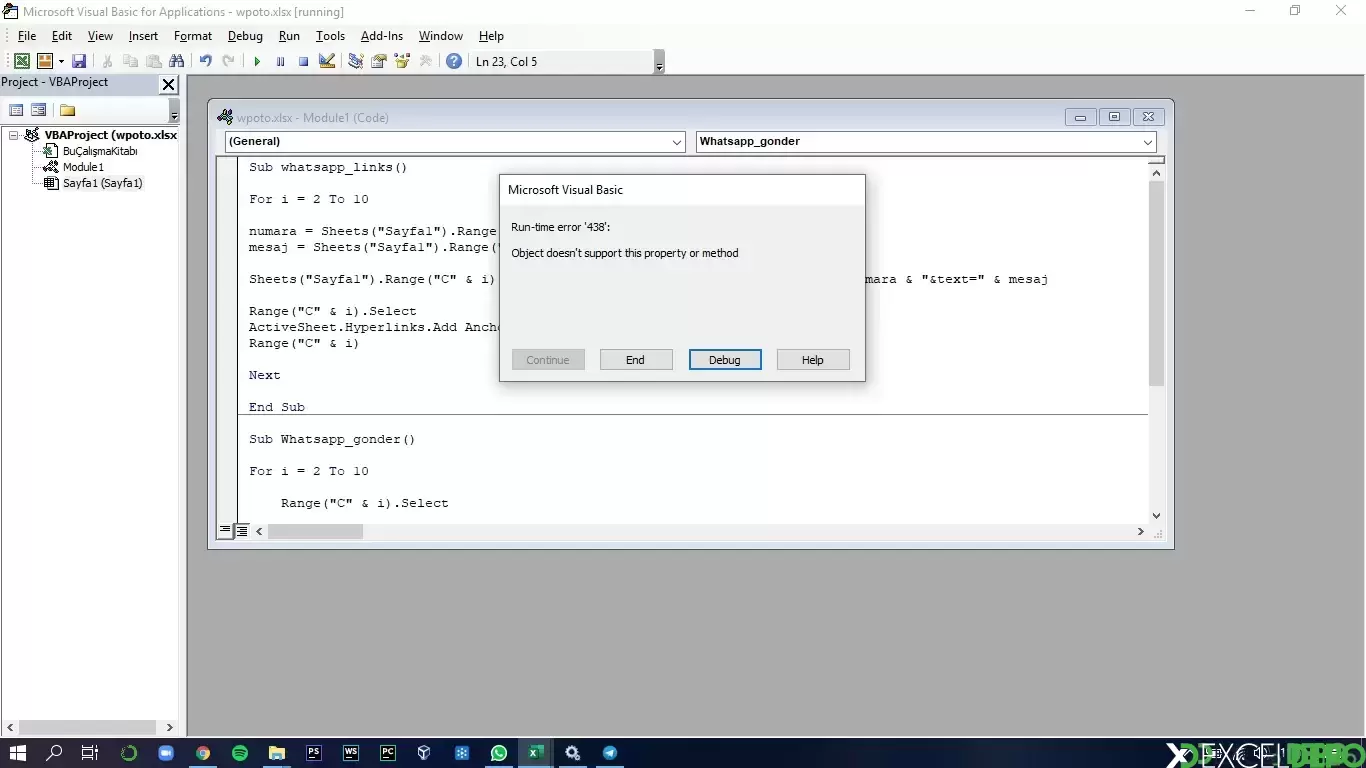Open the Edit menu
The image size is (1366, 768).
62,36
